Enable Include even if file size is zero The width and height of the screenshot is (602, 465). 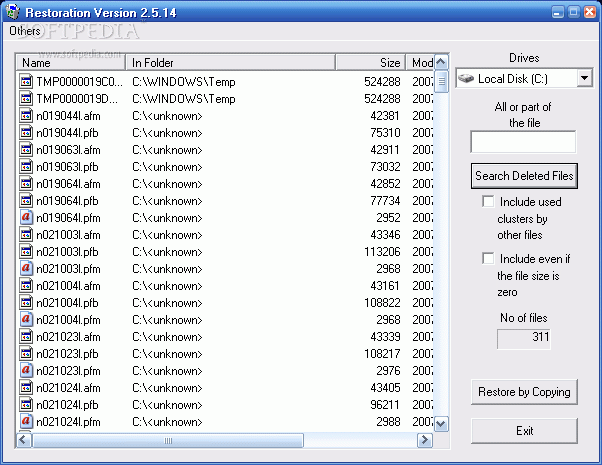pyautogui.click(x=488, y=258)
